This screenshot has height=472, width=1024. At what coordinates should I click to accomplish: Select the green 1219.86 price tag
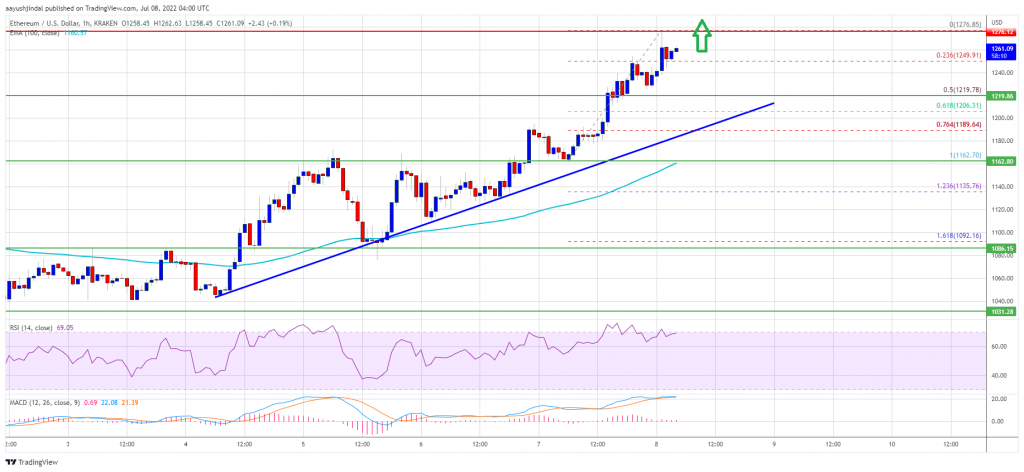pos(1004,95)
